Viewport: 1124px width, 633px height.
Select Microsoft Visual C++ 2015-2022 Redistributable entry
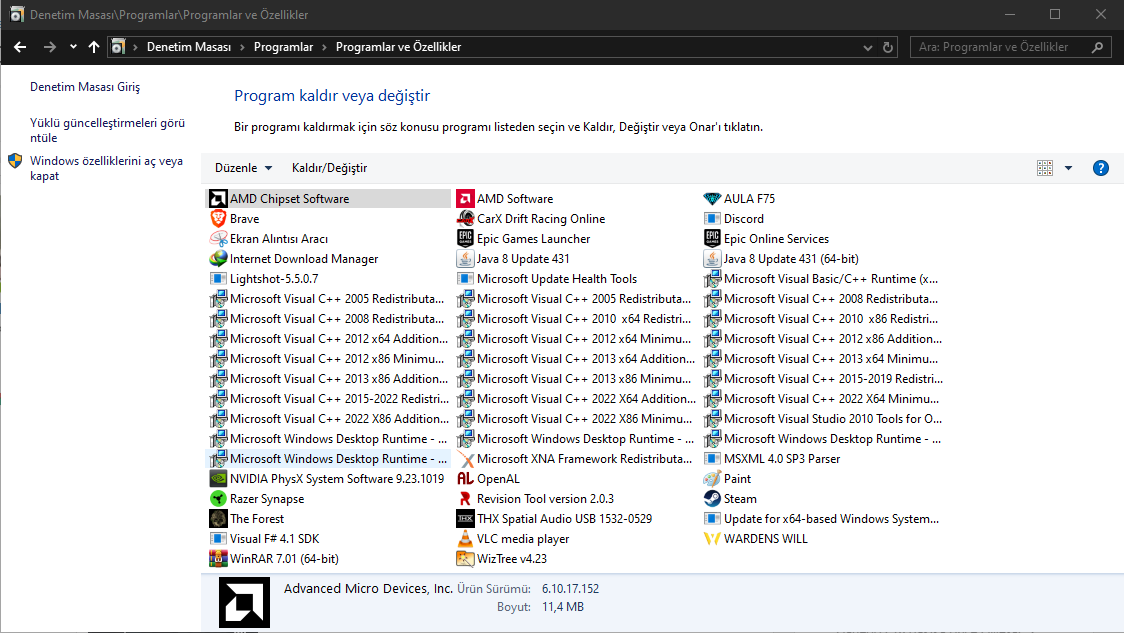pos(328,399)
